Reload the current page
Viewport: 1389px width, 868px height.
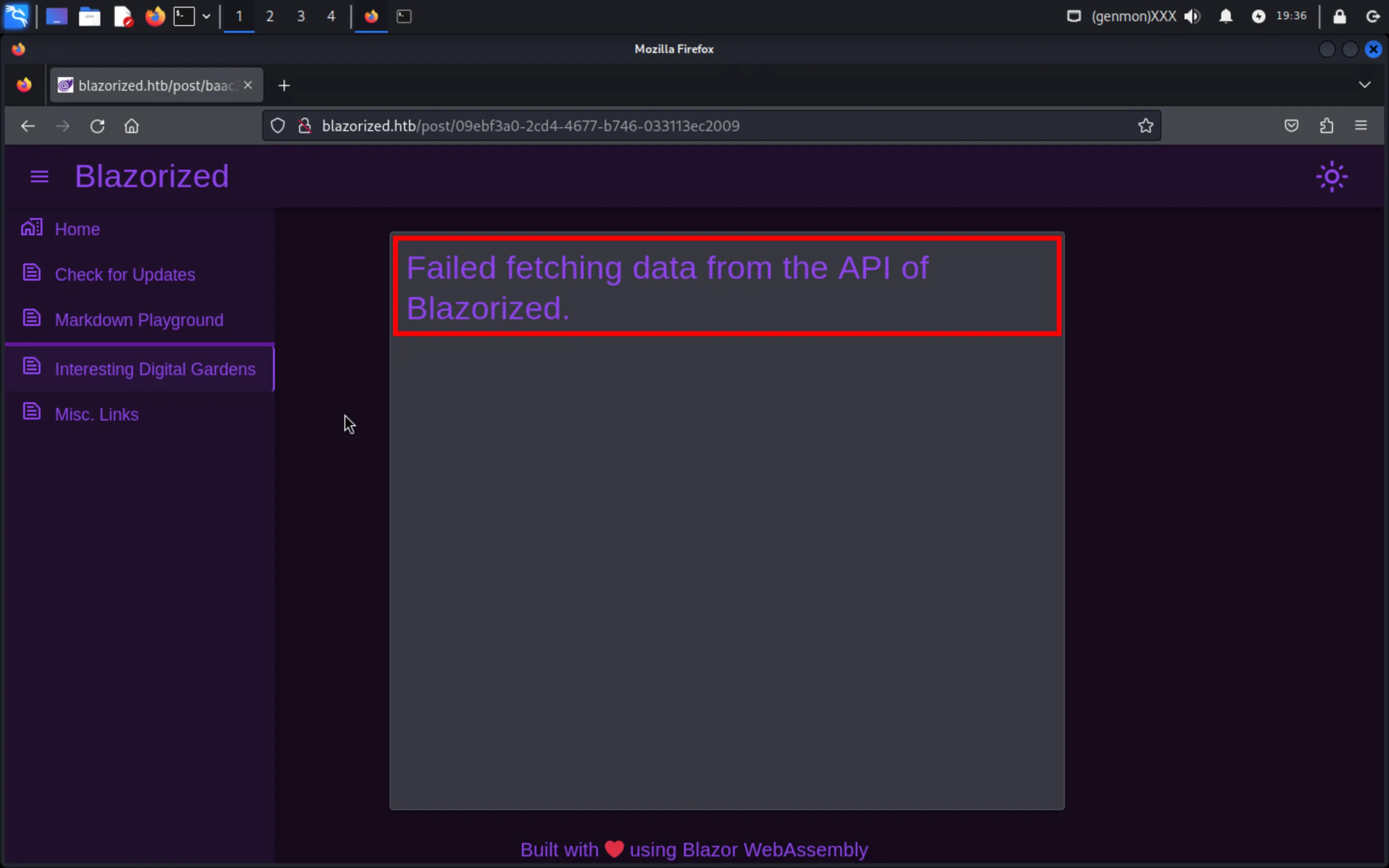pos(97,126)
